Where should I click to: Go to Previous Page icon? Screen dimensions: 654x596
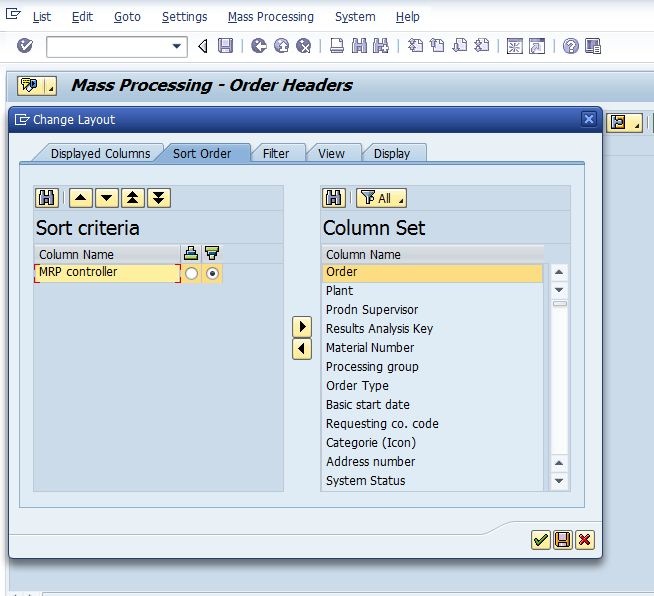click(x=437, y=45)
